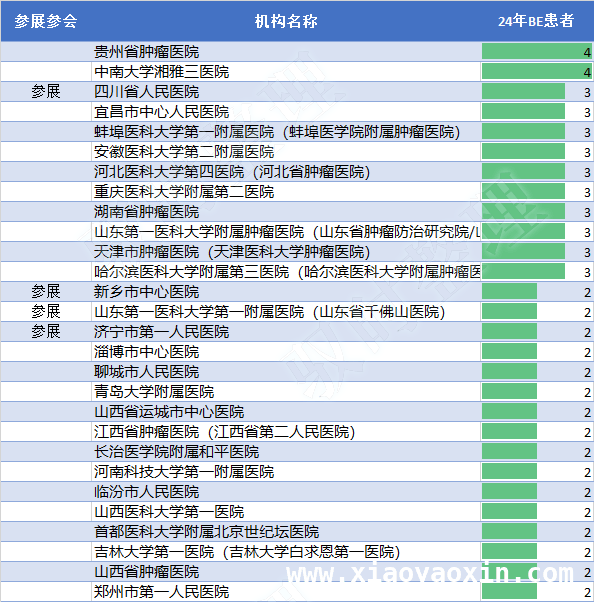Screen dimensions: 594x602
Task: Click the 天津市肿瘤医院 cell
Action: coord(286,251)
